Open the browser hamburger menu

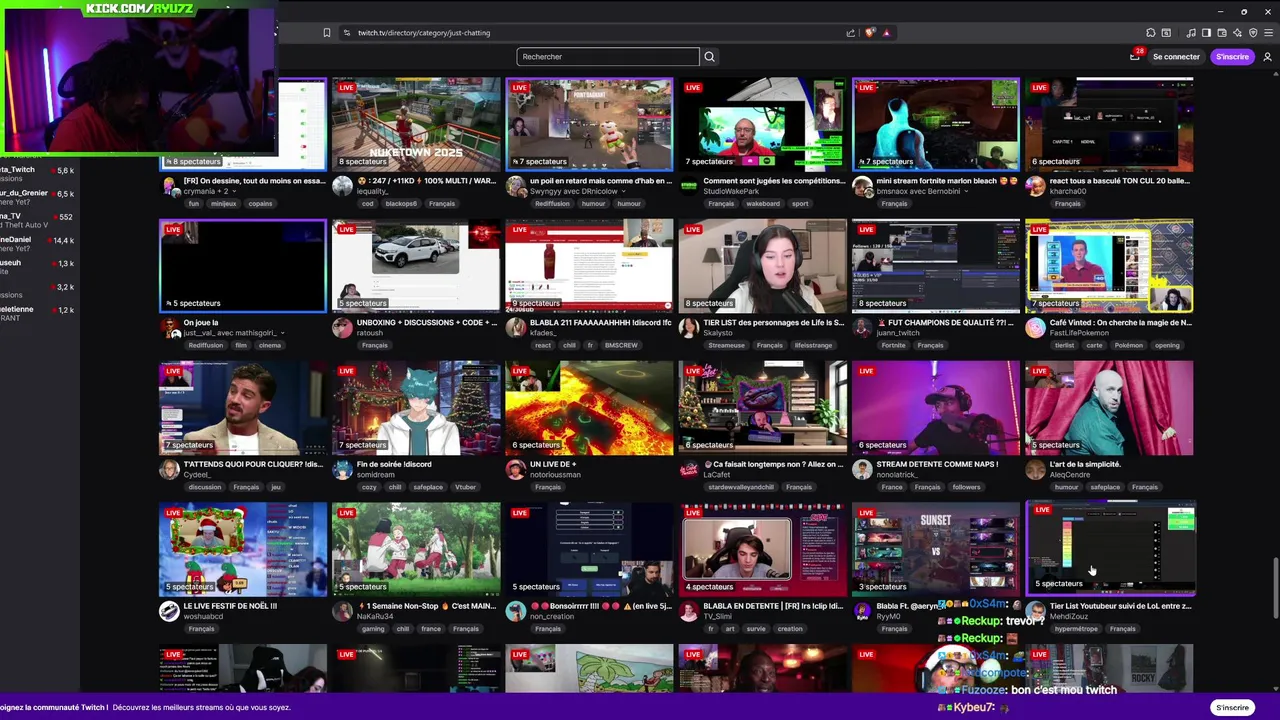[1267, 33]
